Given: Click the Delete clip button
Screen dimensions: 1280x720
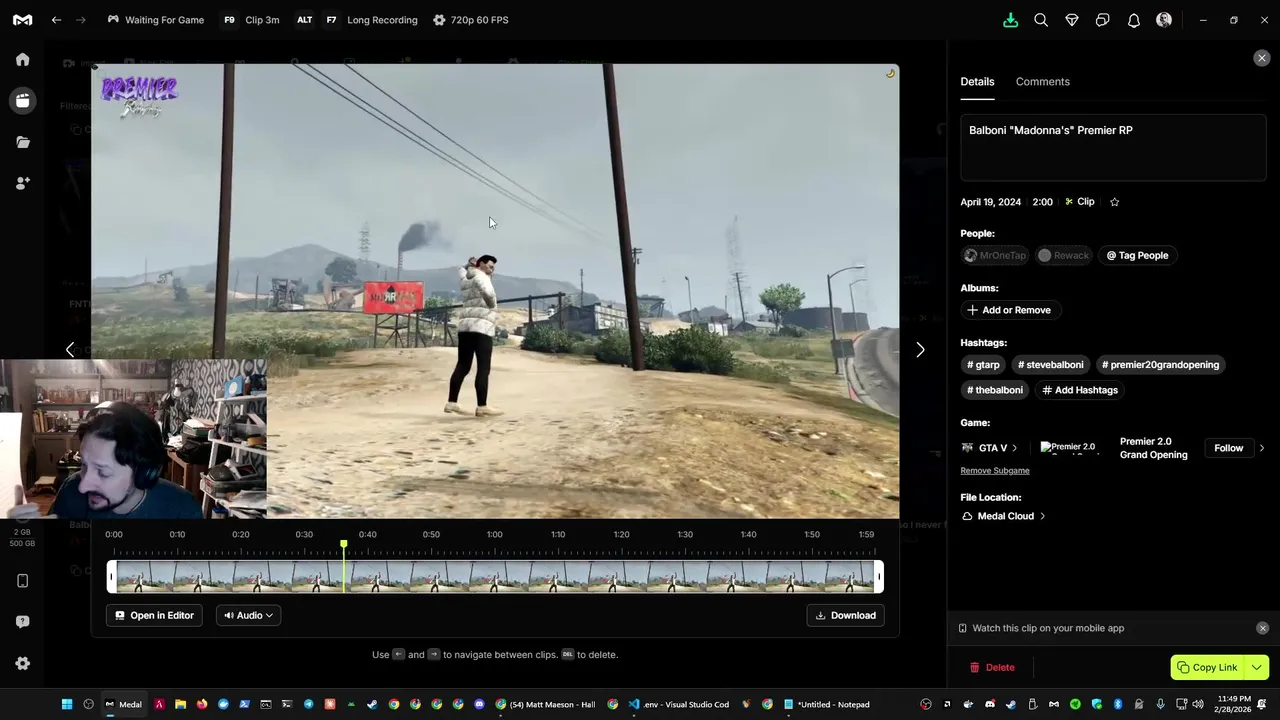Looking at the screenshot, I should 992,667.
